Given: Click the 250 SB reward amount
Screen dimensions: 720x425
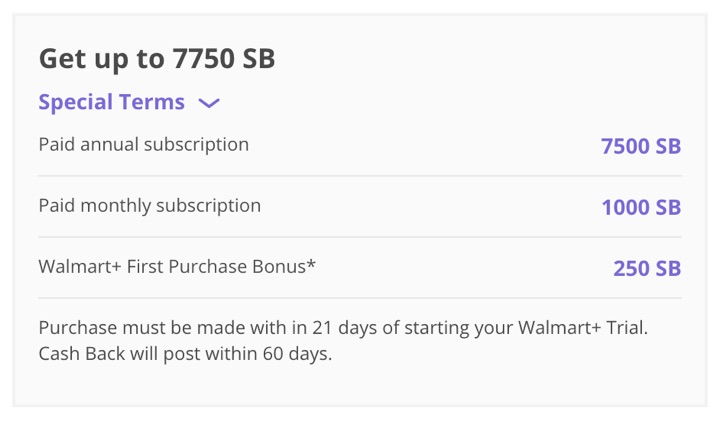Looking at the screenshot, I should tap(646, 268).
